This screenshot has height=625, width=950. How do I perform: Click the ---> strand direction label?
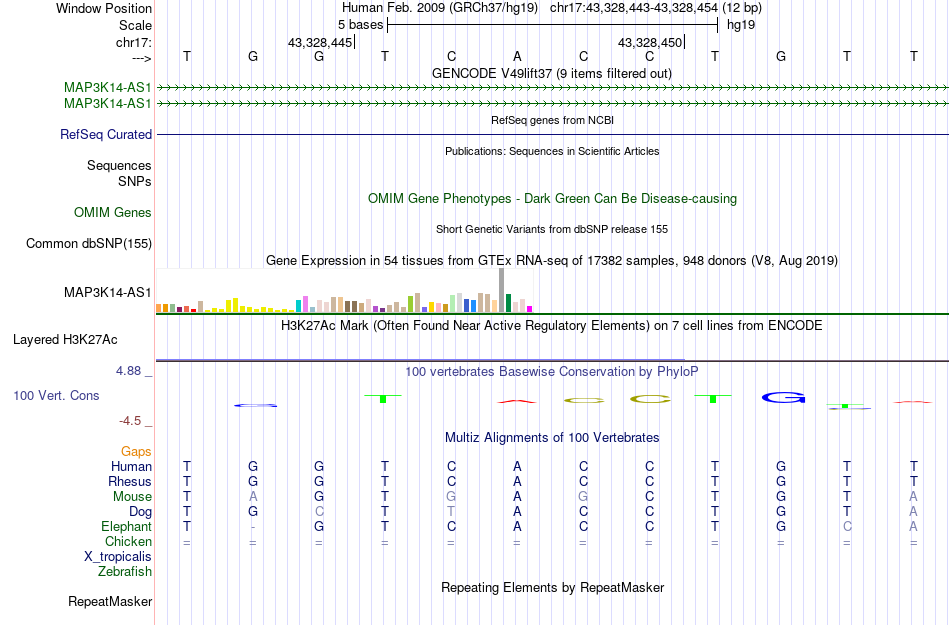142,58
